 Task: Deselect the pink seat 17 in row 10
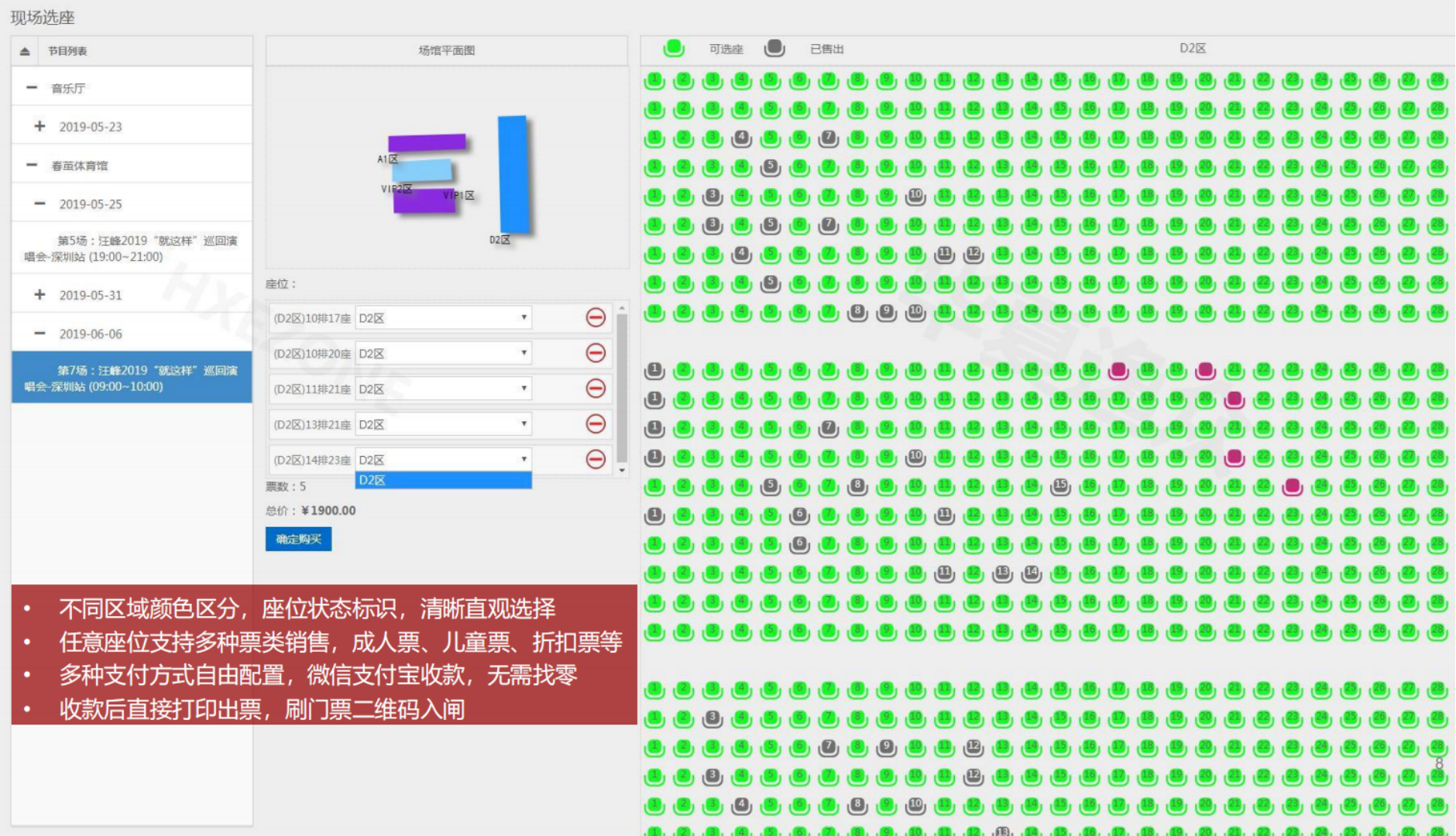click(x=1118, y=371)
